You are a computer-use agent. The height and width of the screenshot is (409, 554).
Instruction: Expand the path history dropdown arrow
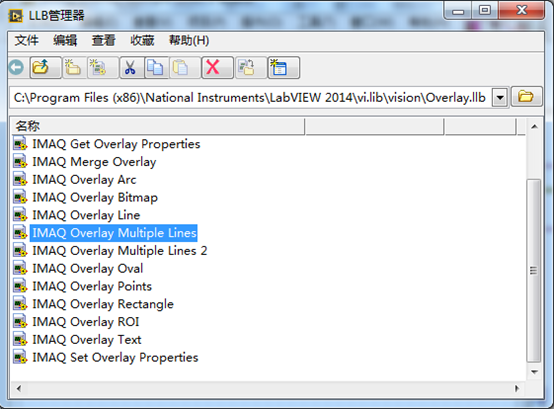[x=500, y=97]
